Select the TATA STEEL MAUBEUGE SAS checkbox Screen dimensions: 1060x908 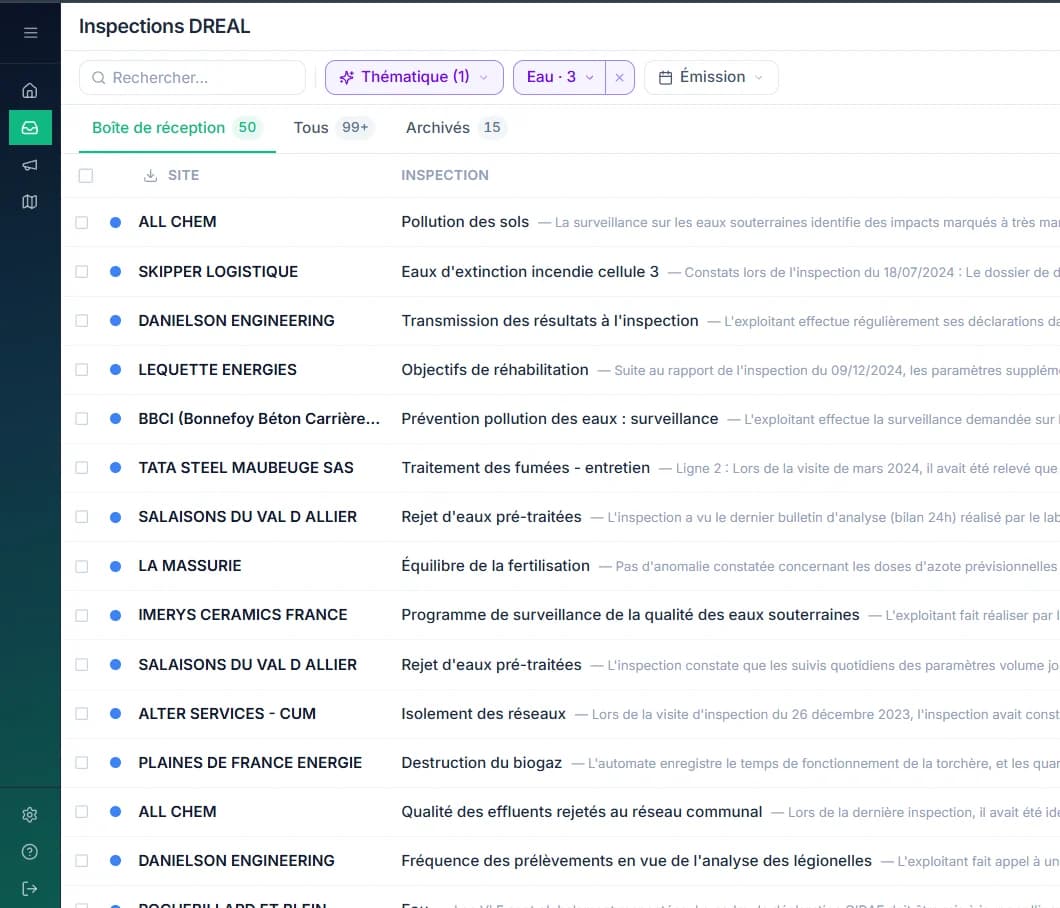click(x=82, y=468)
